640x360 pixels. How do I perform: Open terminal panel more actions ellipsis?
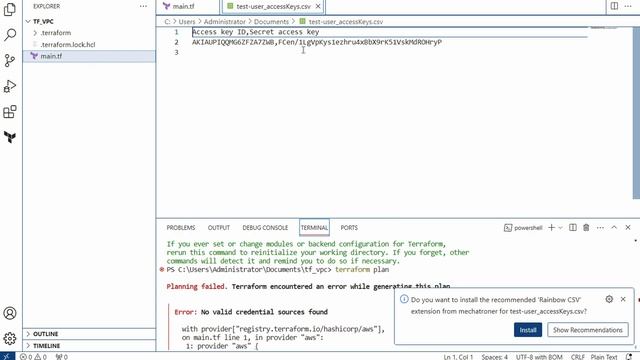click(x=600, y=227)
